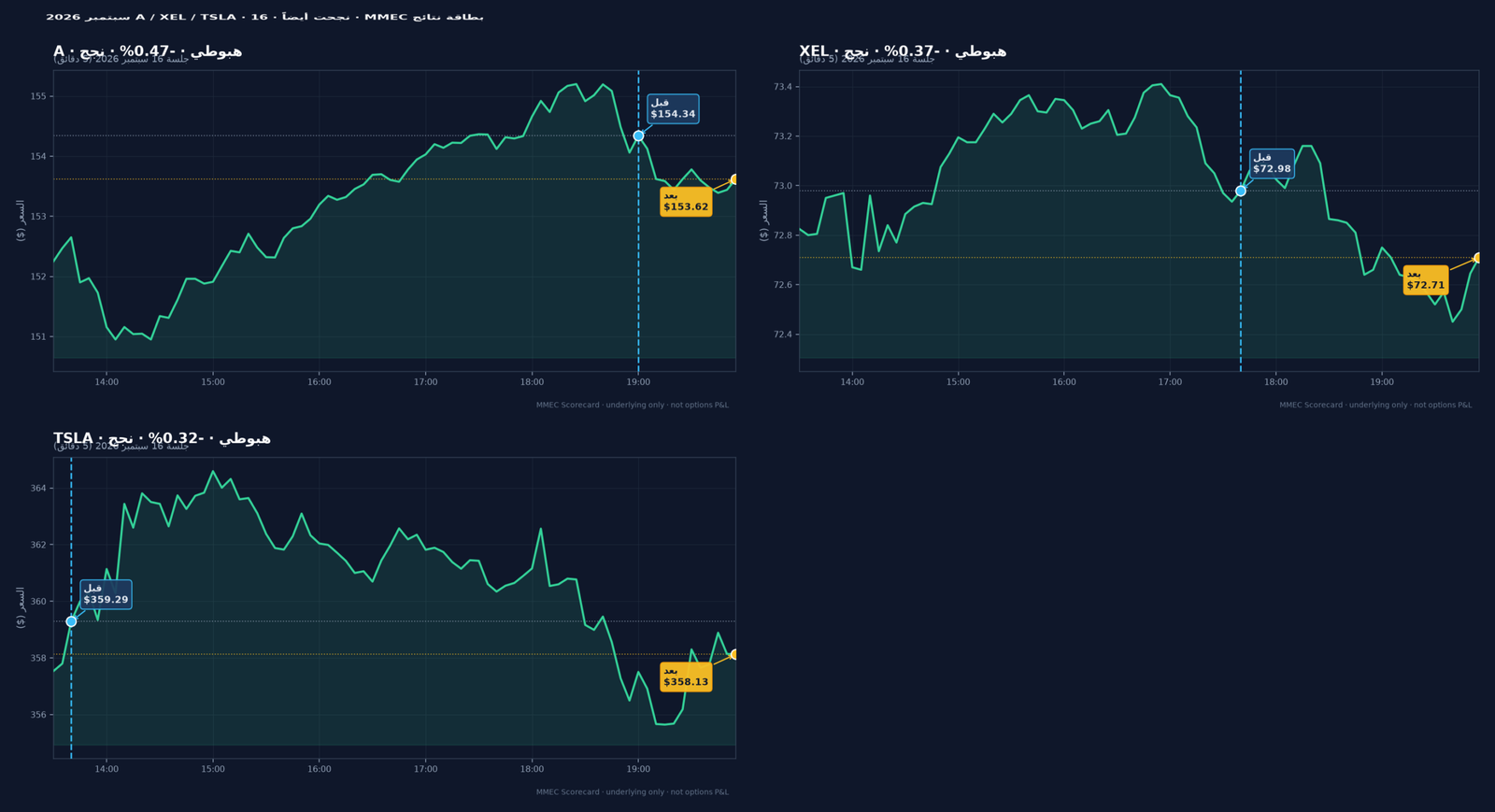Choose the 360 price tick on TSLA chart
This screenshot has height=812, width=1495.
pos(38,602)
